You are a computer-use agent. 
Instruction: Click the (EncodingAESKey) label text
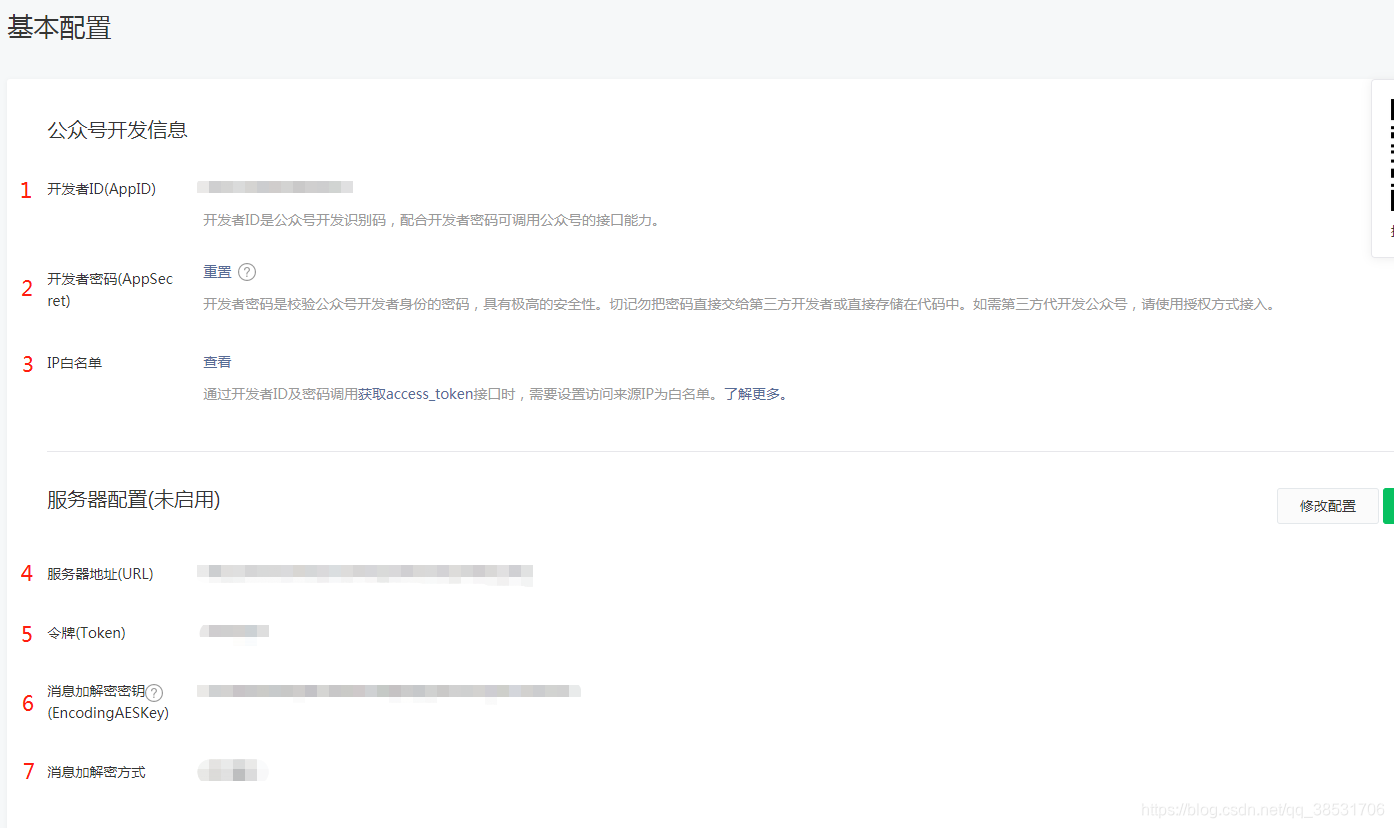coord(108,713)
